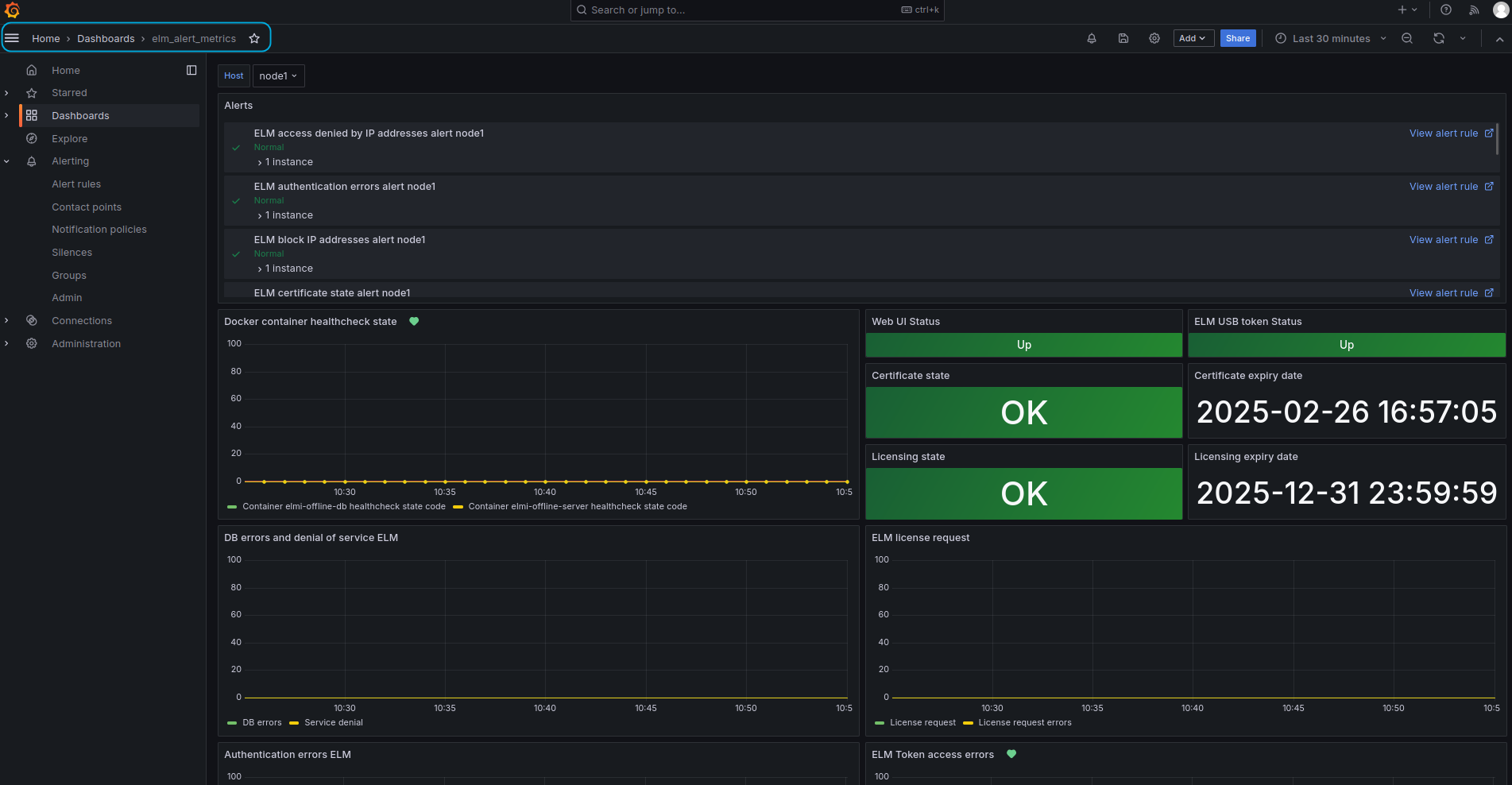Expand 1 instance under ELM authentication errors alert
The width and height of the screenshot is (1512, 785).
click(x=288, y=215)
